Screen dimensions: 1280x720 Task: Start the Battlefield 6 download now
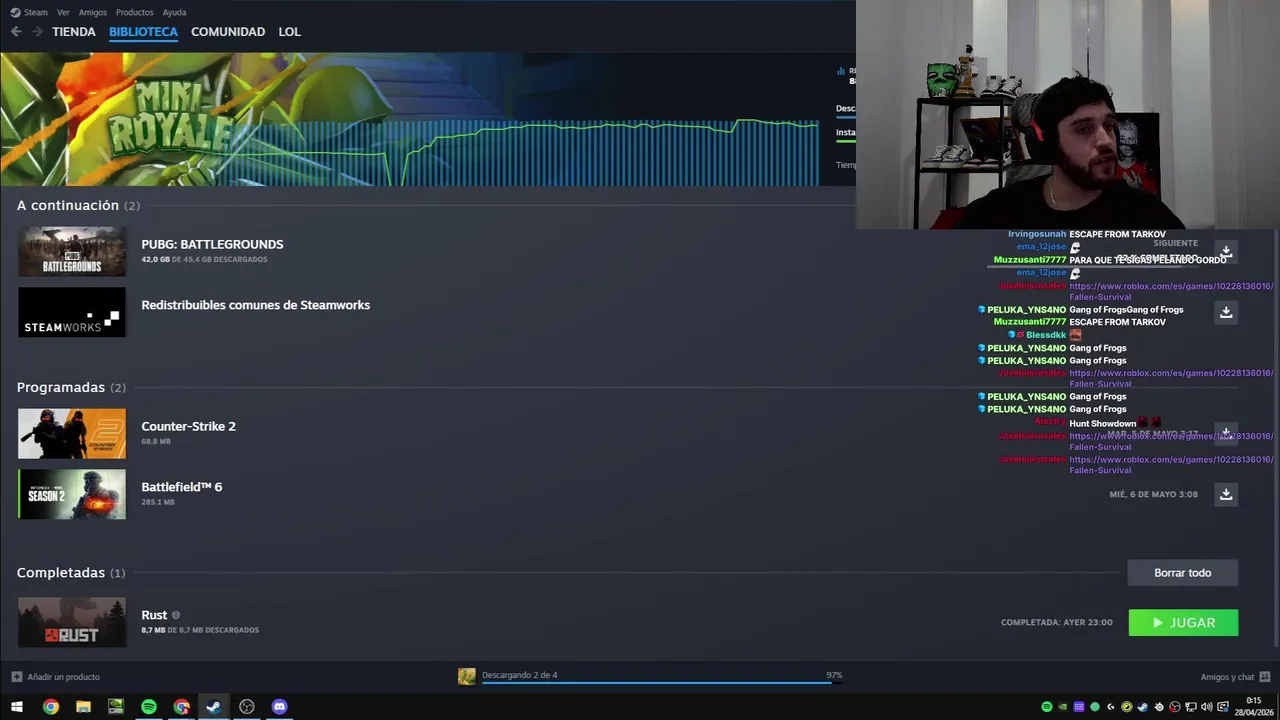1226,494
